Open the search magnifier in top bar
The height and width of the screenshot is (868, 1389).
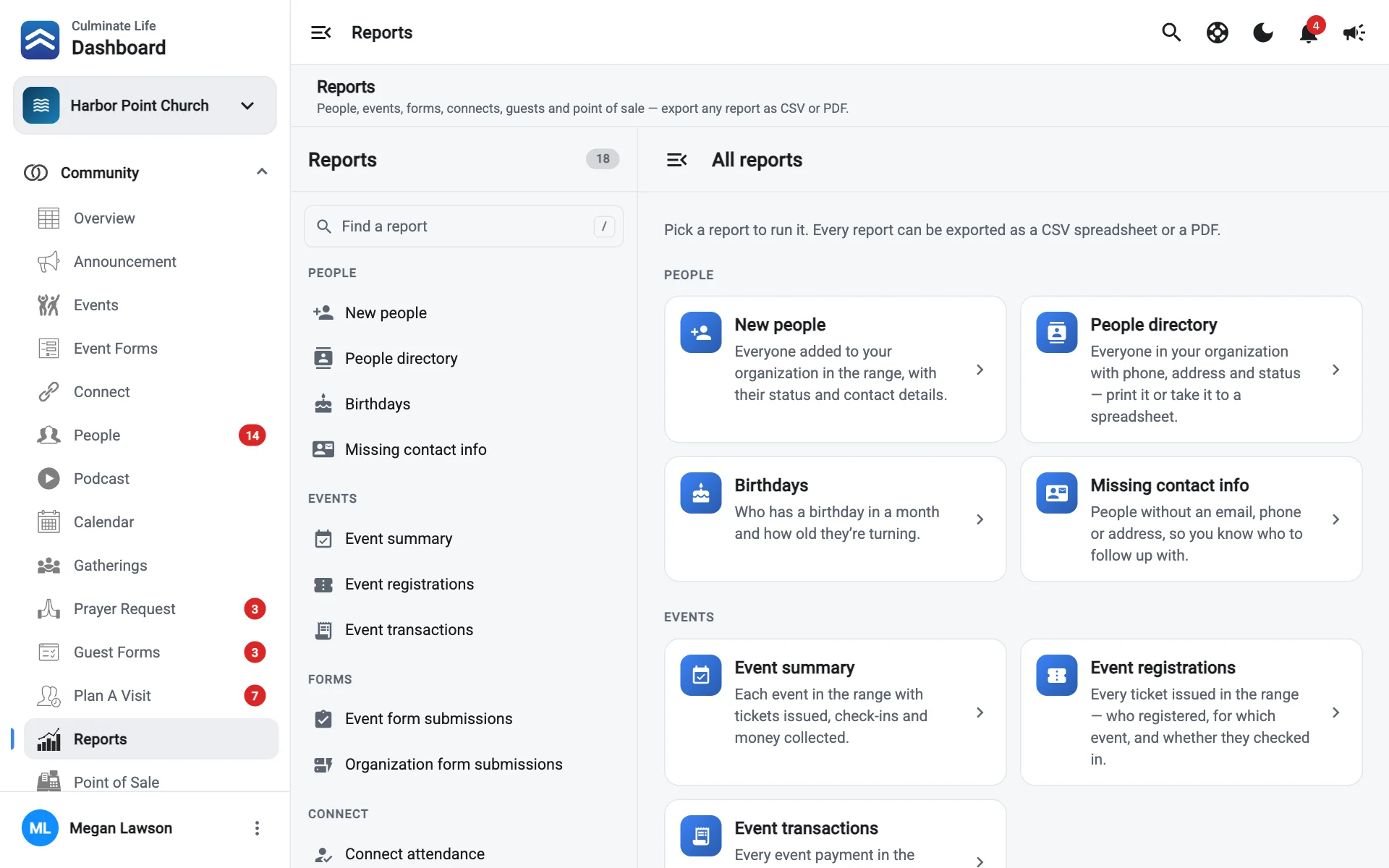tap(1171, 33)
